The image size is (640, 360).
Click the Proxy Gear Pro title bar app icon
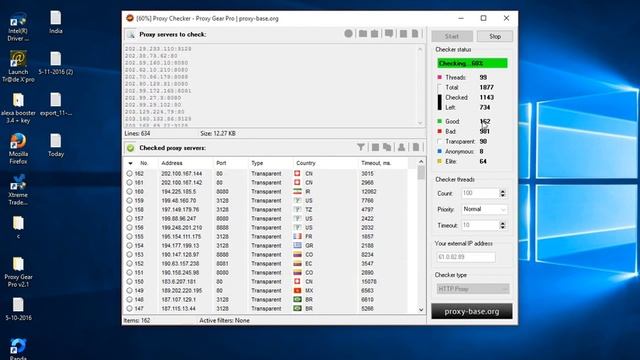click(130, 18)
